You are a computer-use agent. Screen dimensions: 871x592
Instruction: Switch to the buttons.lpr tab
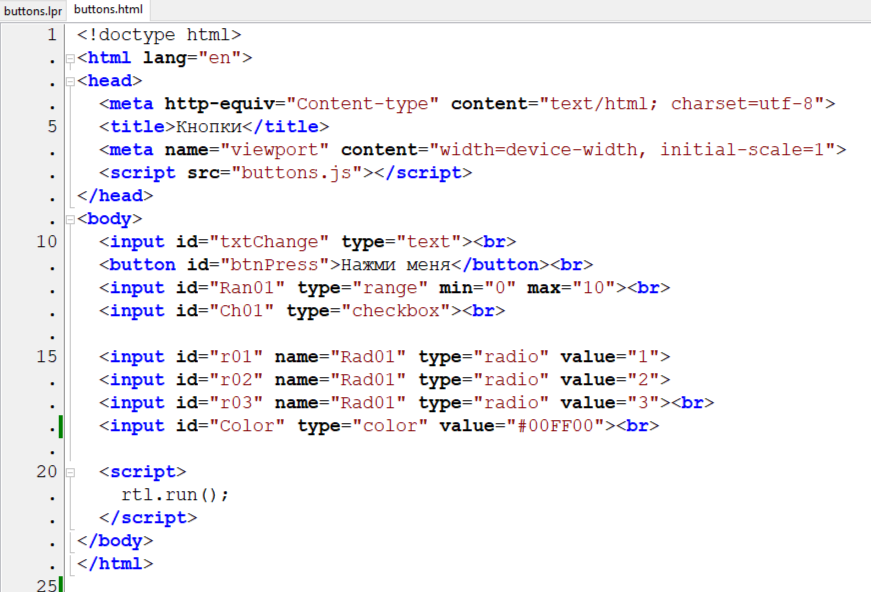(33, 11)
